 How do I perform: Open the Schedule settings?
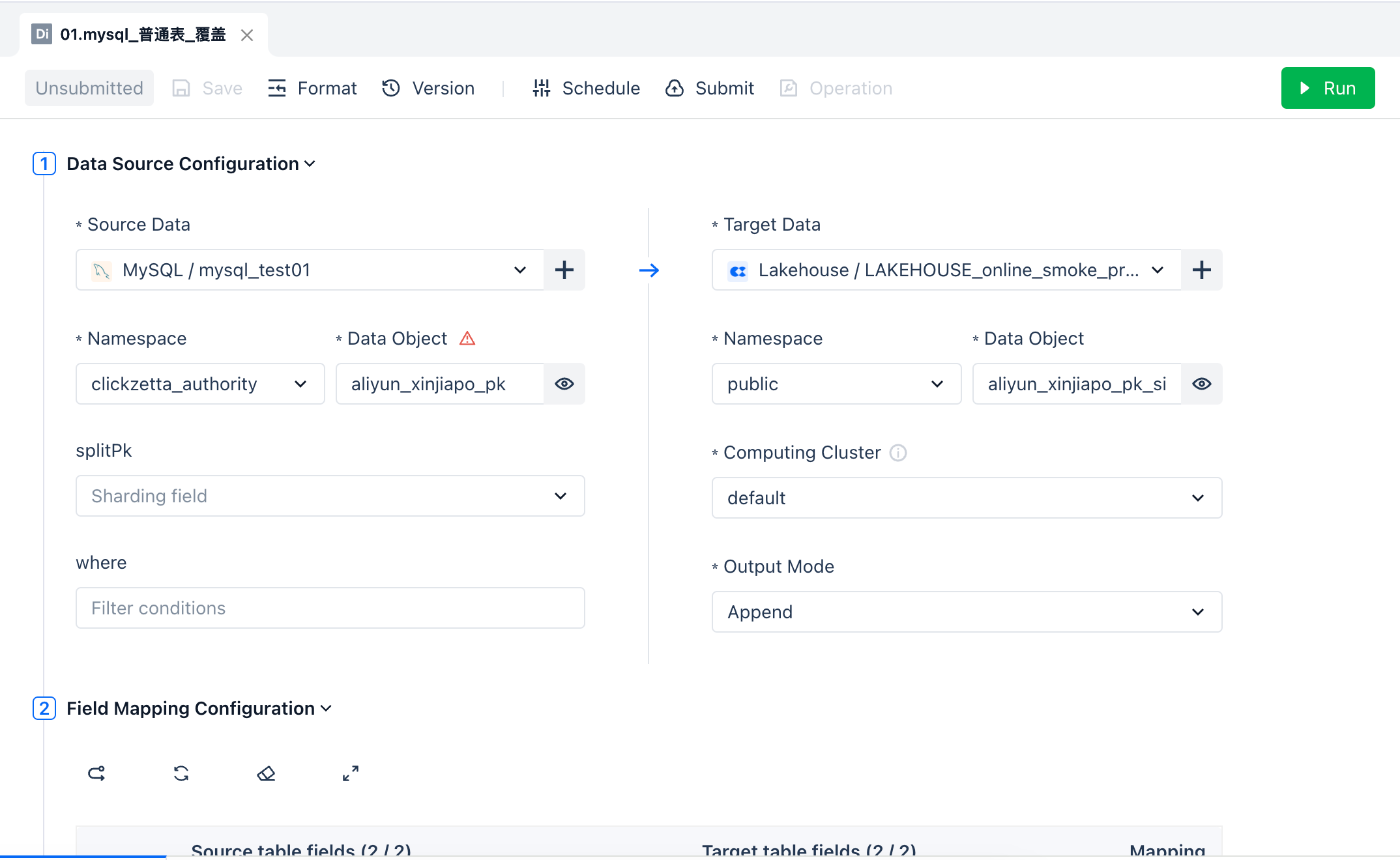click(586, 88)
